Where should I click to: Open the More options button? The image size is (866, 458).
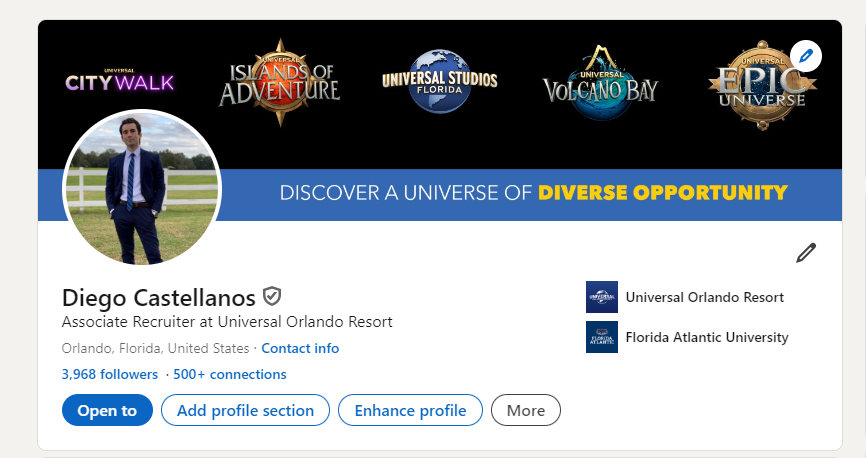(x=526, y=410)
